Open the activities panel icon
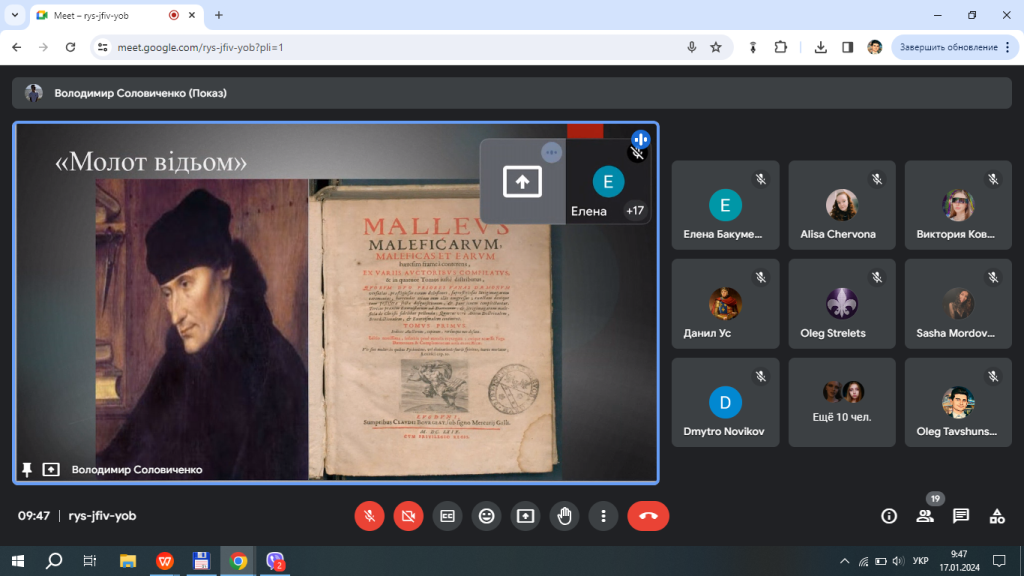Screen dimensions: 1024x576 point(997,516)
